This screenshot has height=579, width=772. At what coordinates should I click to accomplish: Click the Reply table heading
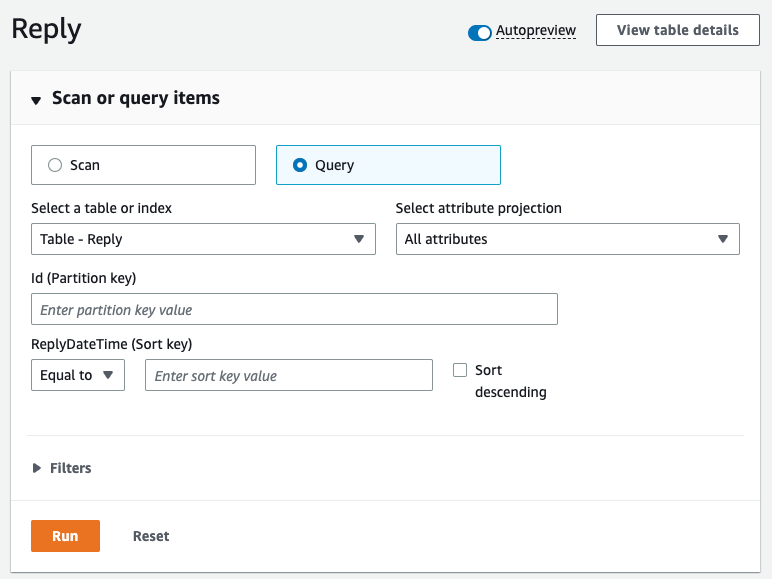(46, 29)
